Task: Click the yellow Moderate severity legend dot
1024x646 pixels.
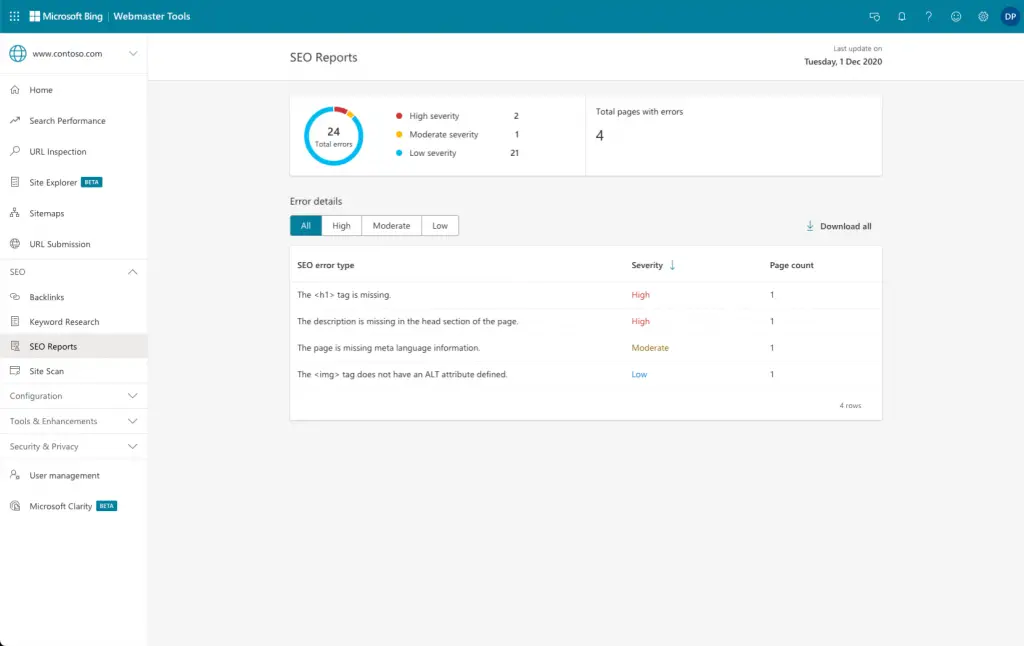Action: [399, 135]
